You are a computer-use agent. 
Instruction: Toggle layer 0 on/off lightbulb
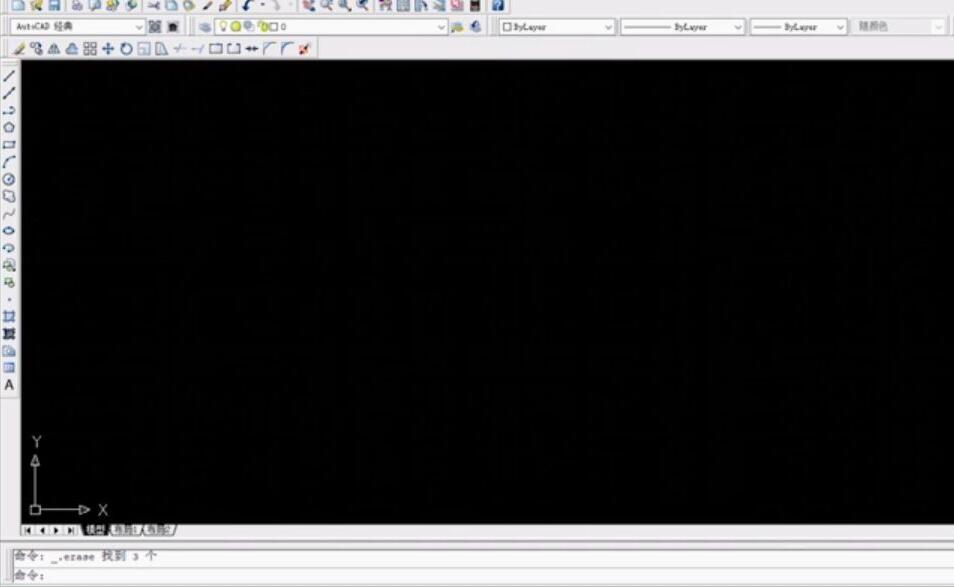pyautogui.click(x=223, y=26)
